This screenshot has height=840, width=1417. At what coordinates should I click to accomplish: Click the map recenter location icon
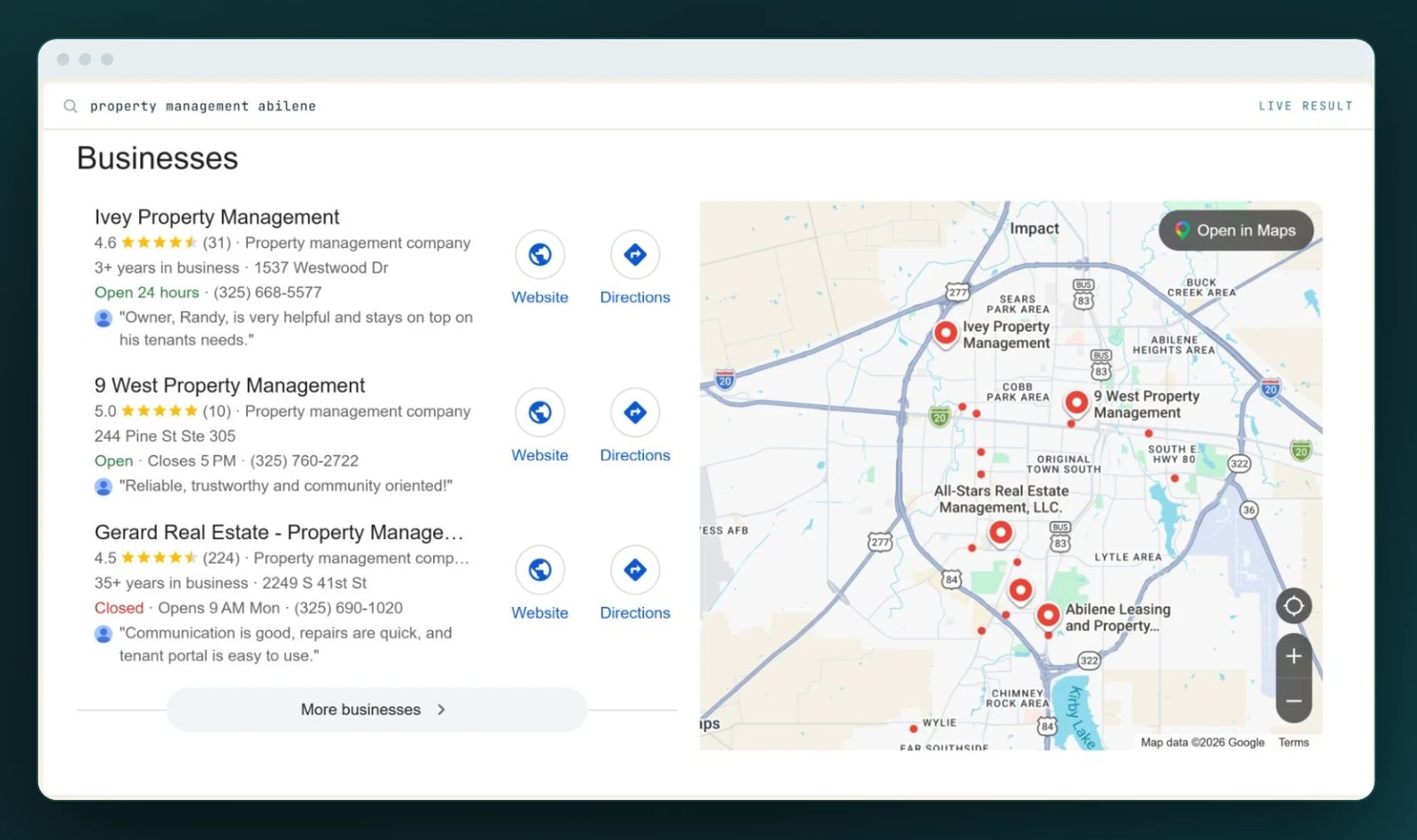pos(1294,606)
